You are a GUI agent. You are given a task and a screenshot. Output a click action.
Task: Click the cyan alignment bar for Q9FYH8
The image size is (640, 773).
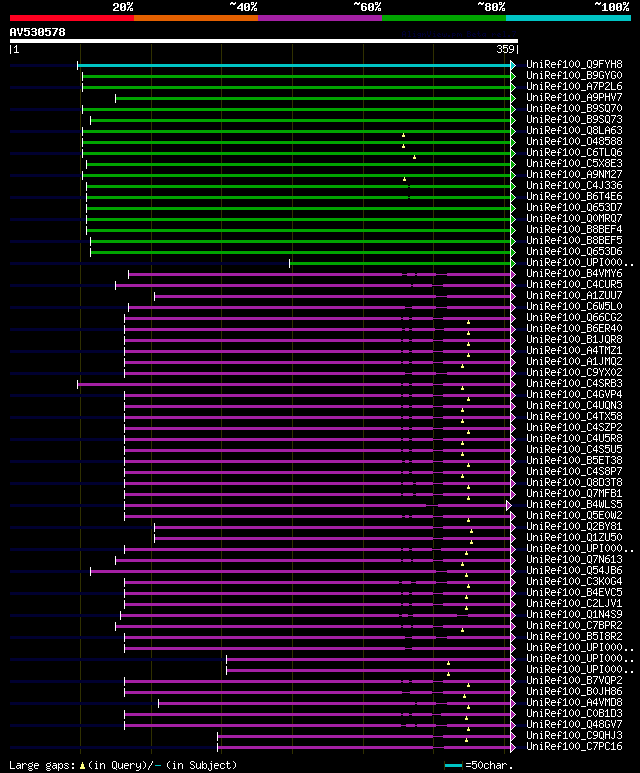click(x=294, y=65)
